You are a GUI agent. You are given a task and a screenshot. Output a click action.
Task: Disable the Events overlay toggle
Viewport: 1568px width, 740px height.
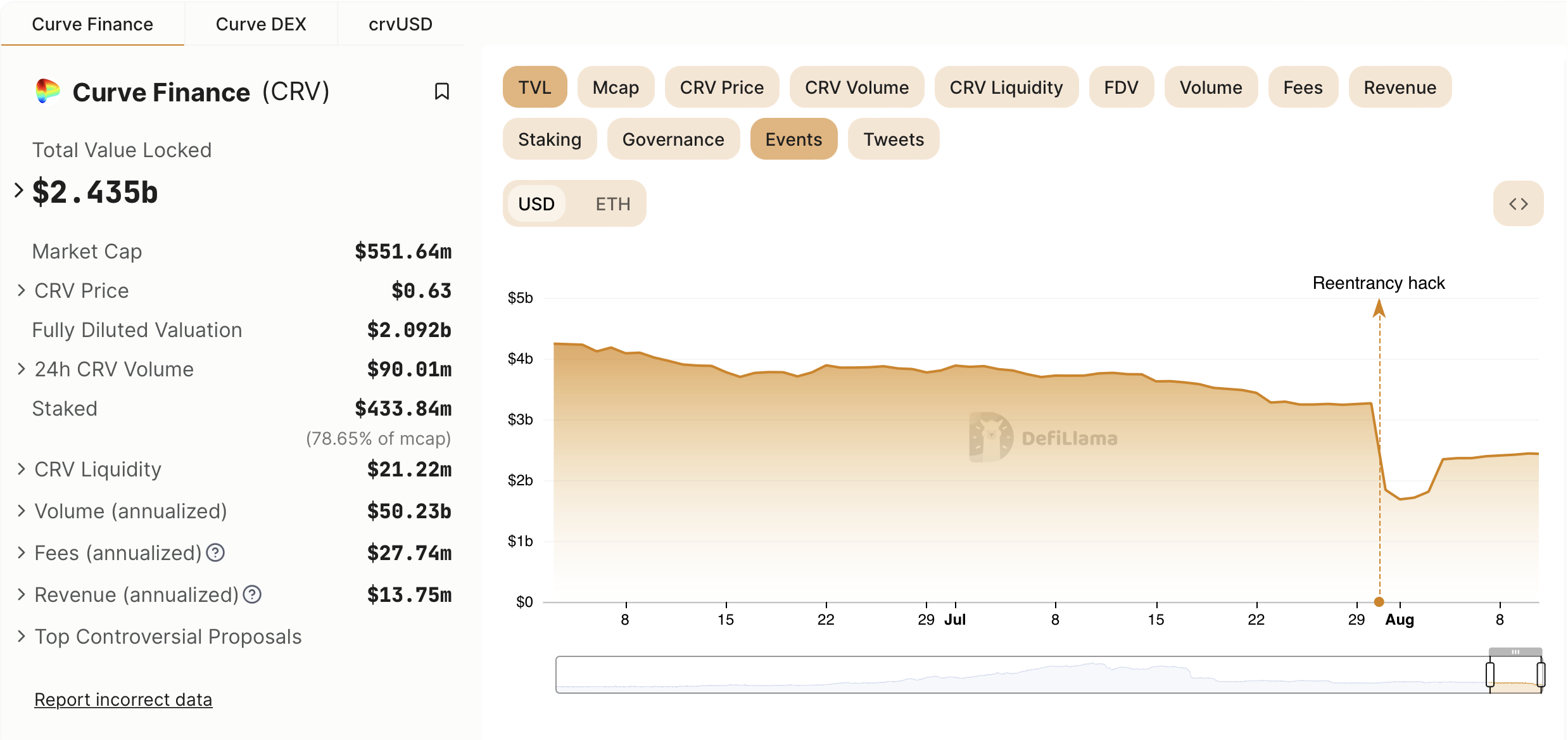[x=793, y=139]
